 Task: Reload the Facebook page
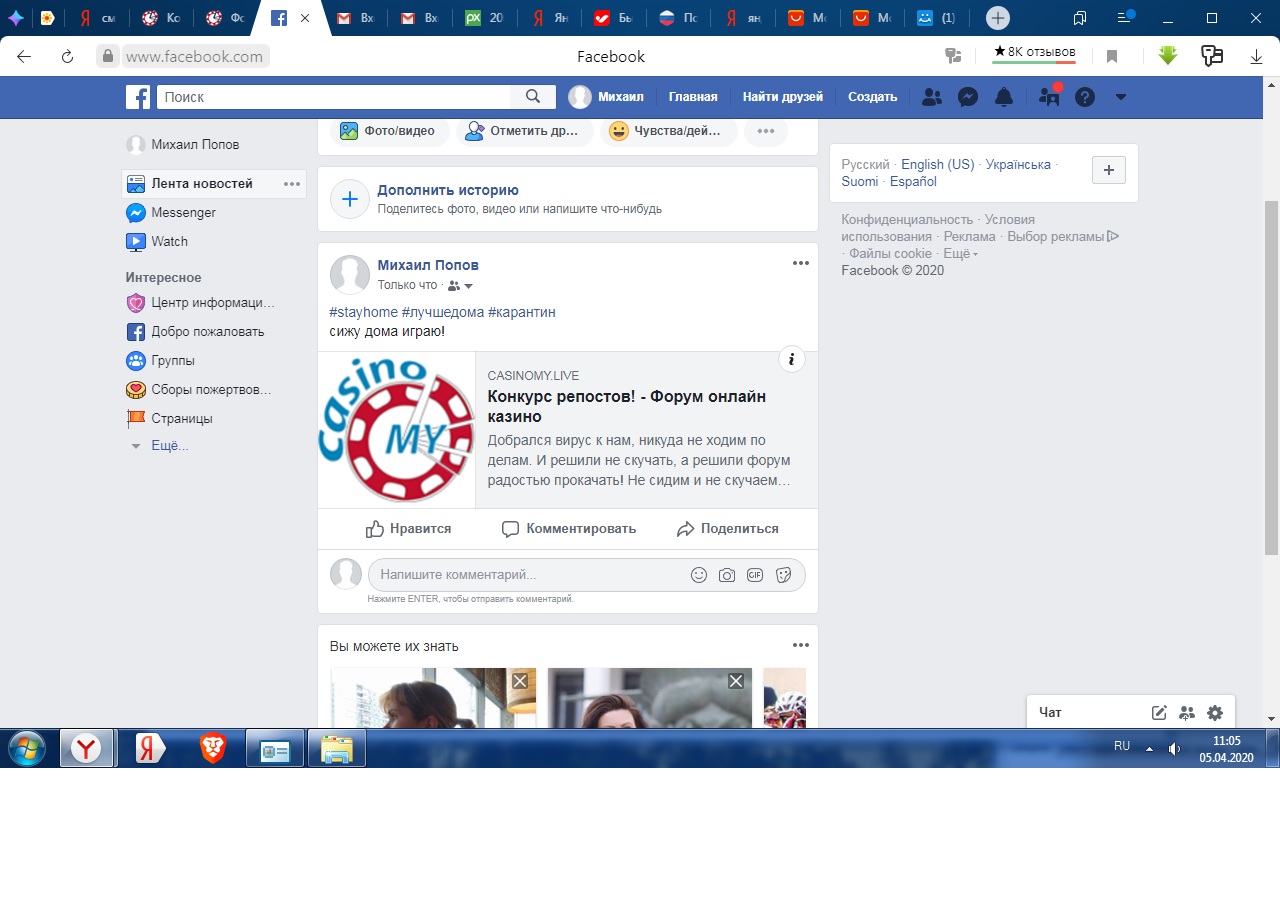tap(68, 57)
